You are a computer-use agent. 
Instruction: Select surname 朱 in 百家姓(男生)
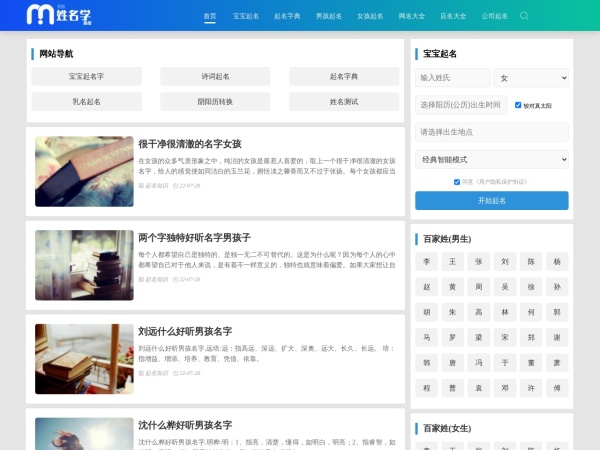pyautogui.click(x=453, y=312)
